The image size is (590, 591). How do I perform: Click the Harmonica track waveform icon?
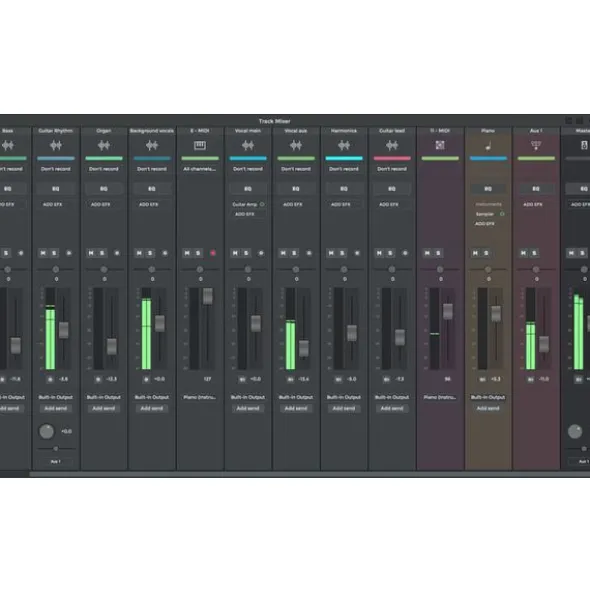tap(344, 145)
